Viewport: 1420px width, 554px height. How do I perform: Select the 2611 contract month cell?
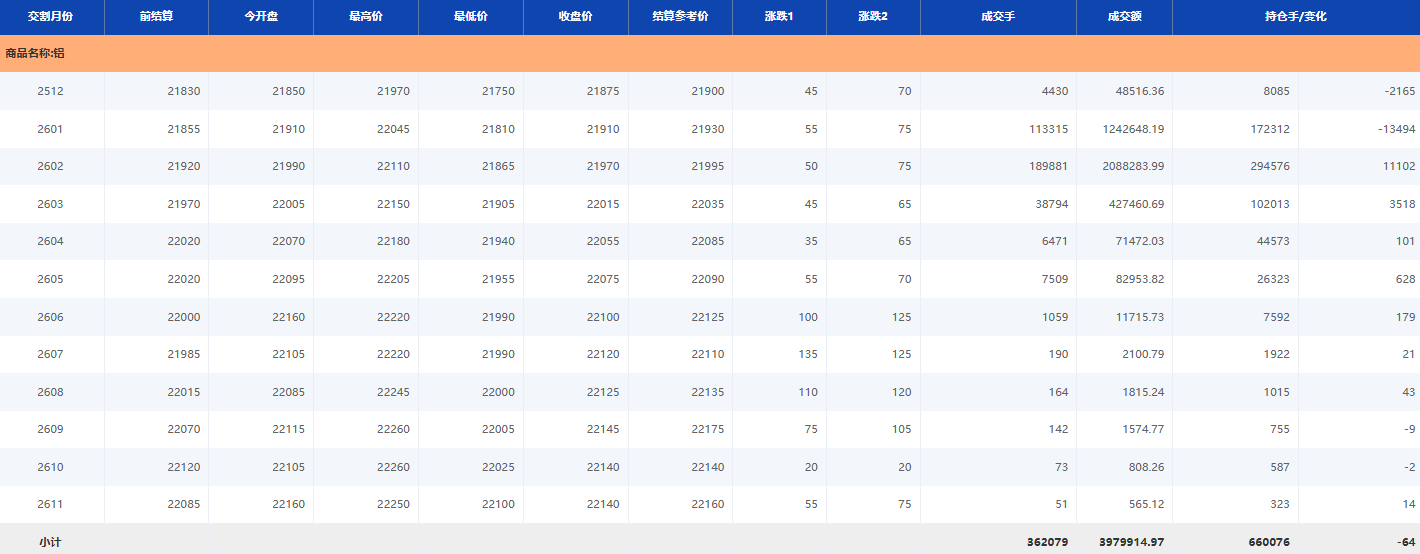click(x=51, y=504)
